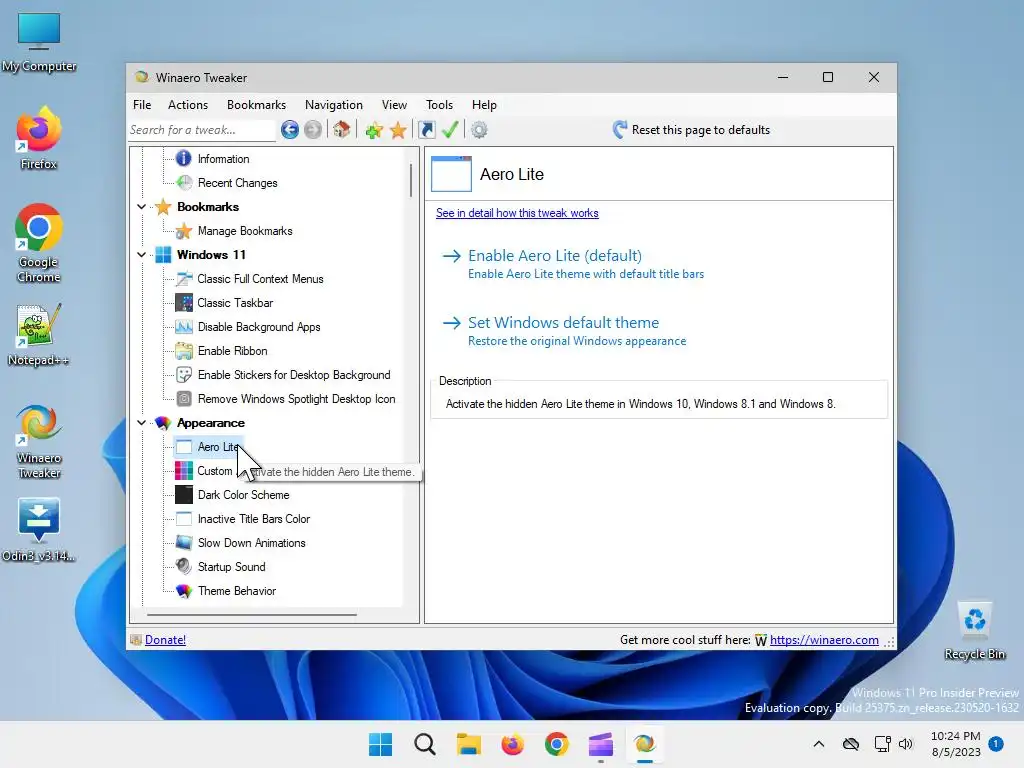Click the tree panel vertical scrollbar
The height and width of the screenshot is (768, 1024).
click(x=411, y=180)
